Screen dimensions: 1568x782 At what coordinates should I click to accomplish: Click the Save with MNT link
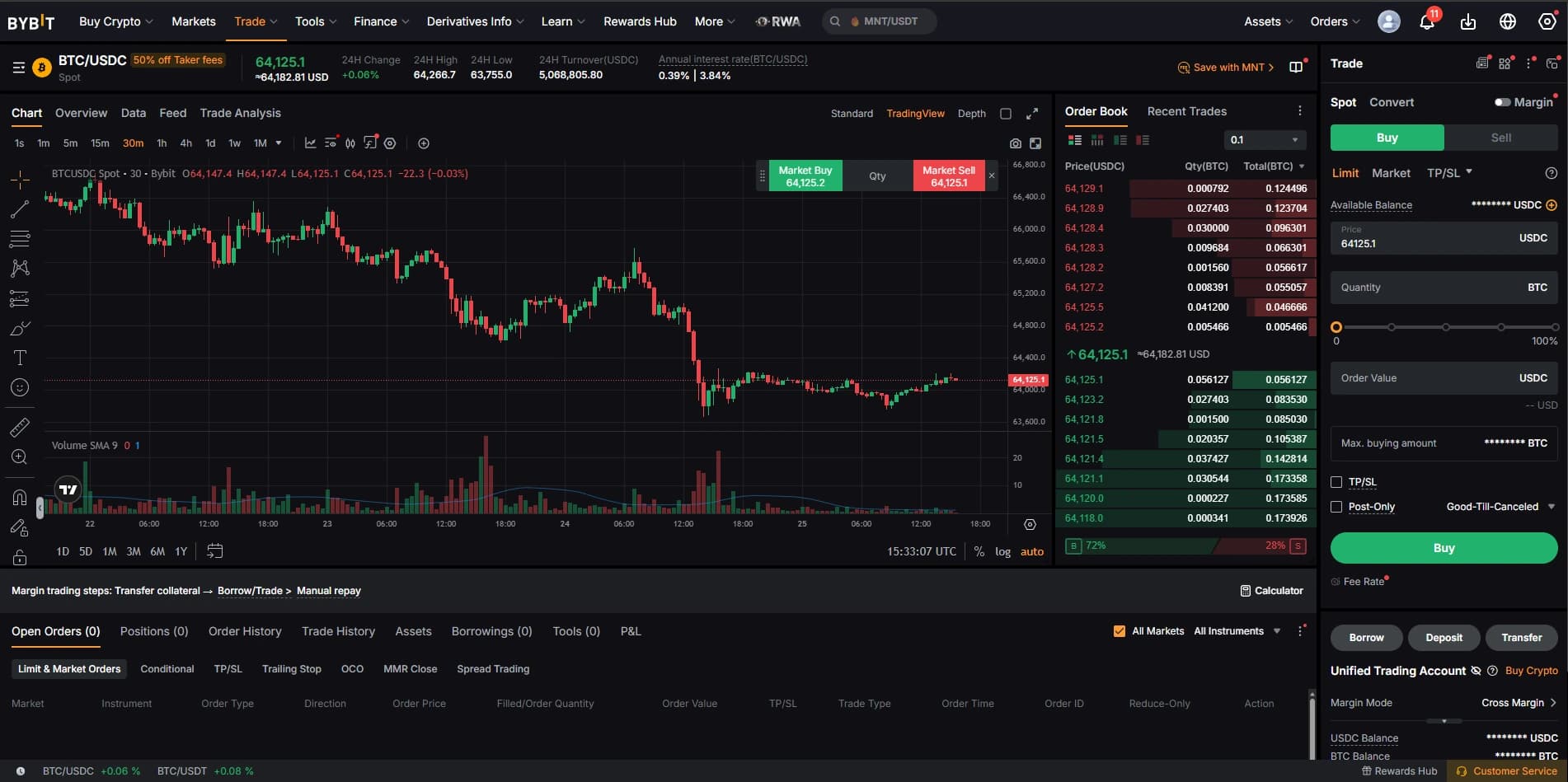[1226, 68]
